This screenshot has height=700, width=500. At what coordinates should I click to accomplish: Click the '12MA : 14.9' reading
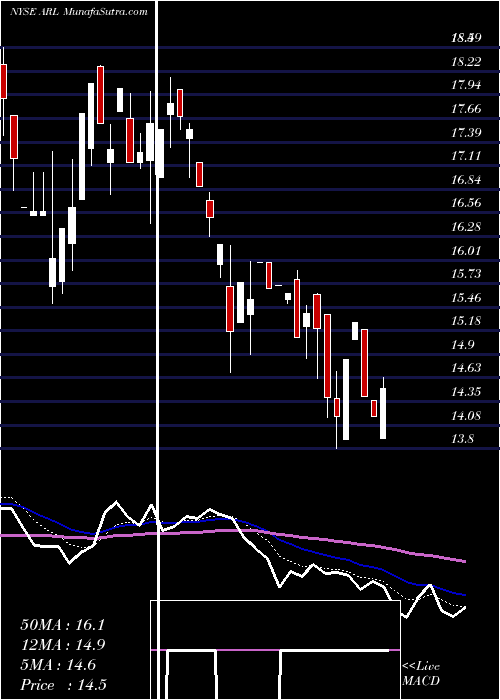(62, 645)
